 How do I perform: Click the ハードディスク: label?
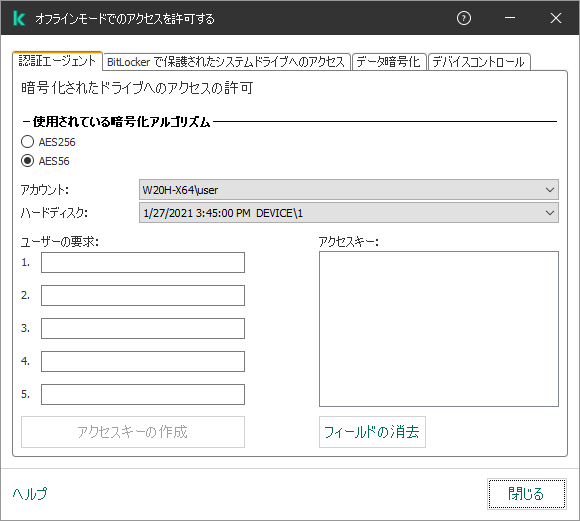pyautogui.click(x=54, y=213)
